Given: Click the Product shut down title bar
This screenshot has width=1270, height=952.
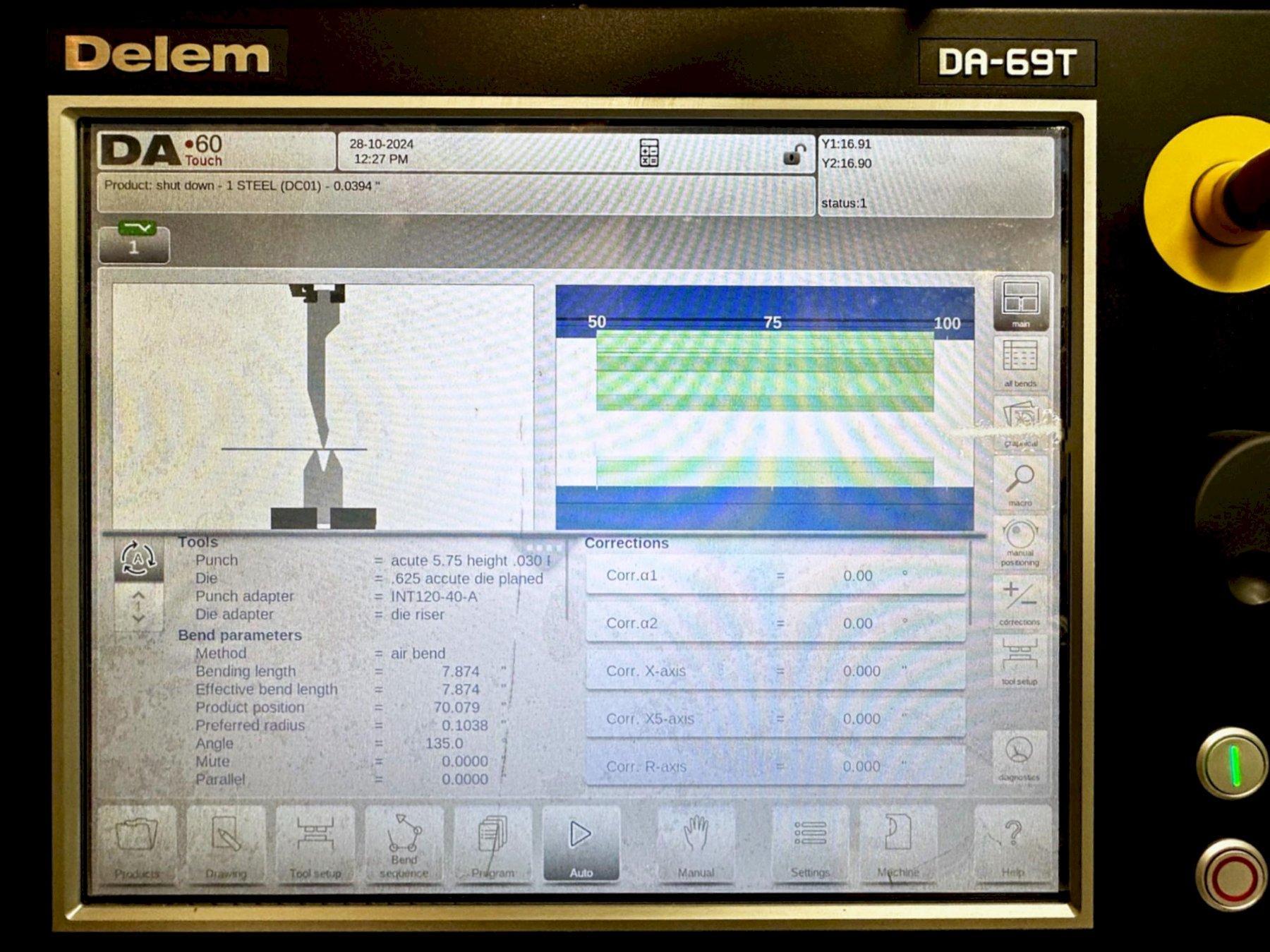Looking at the screenshot, I should coord(456,193).
